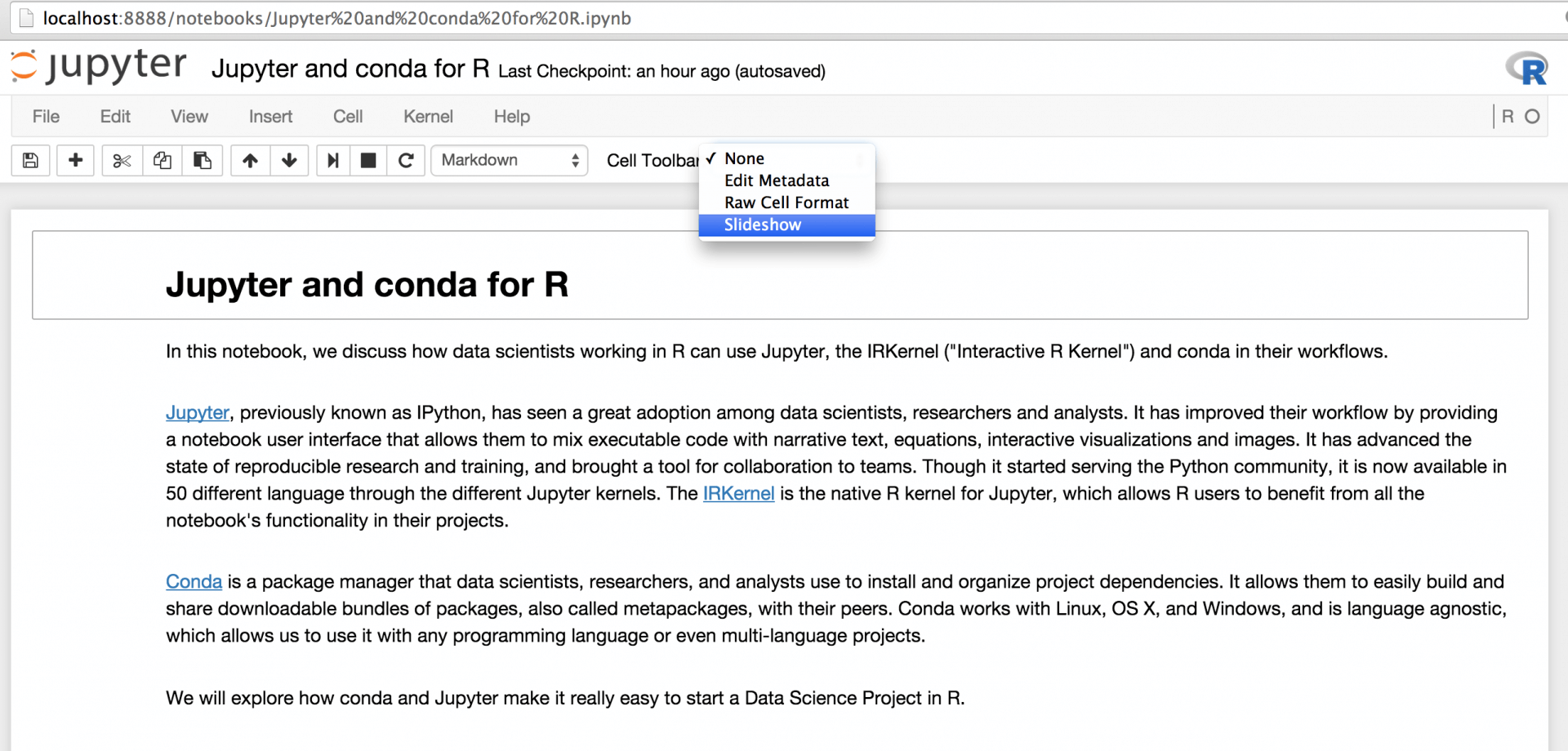
Task: Choose Edit Metadata cell toolbar option
Action: tap(787, 180)
